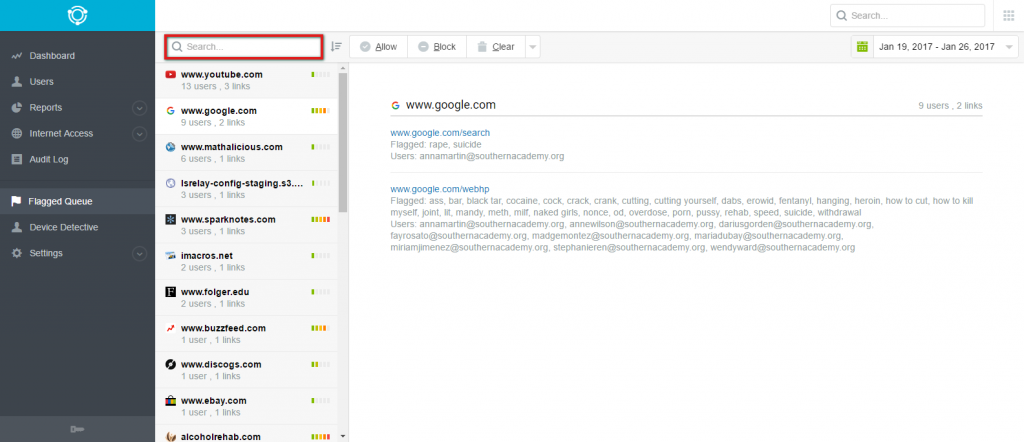Click the imacros.net favicon

(170, 255)
